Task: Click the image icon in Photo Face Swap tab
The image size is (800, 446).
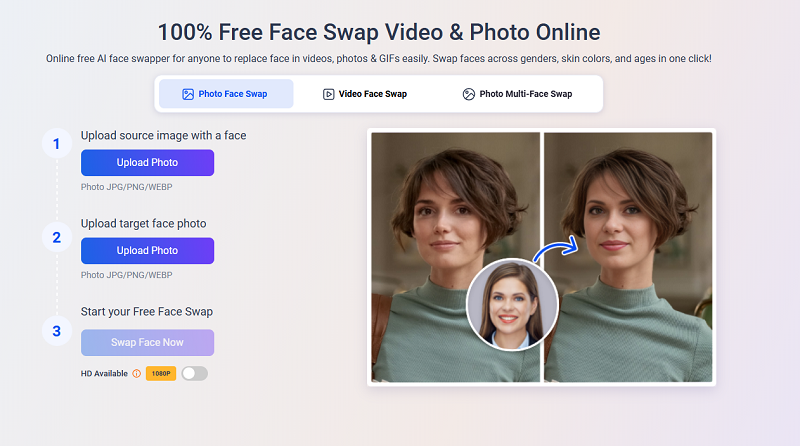Action: pos(187,94)
